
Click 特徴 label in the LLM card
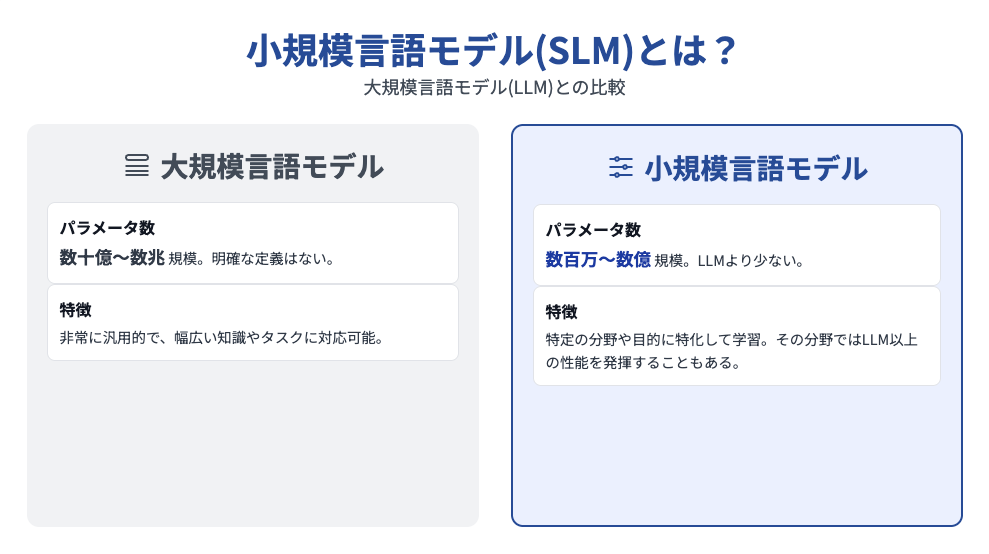pos(76,310)
